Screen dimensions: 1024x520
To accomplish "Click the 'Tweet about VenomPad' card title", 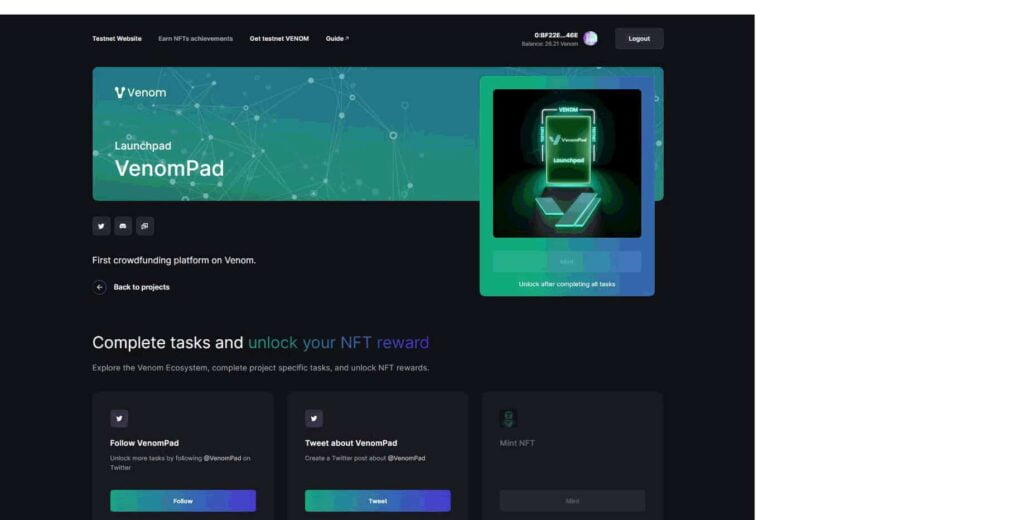I will 351,443.
